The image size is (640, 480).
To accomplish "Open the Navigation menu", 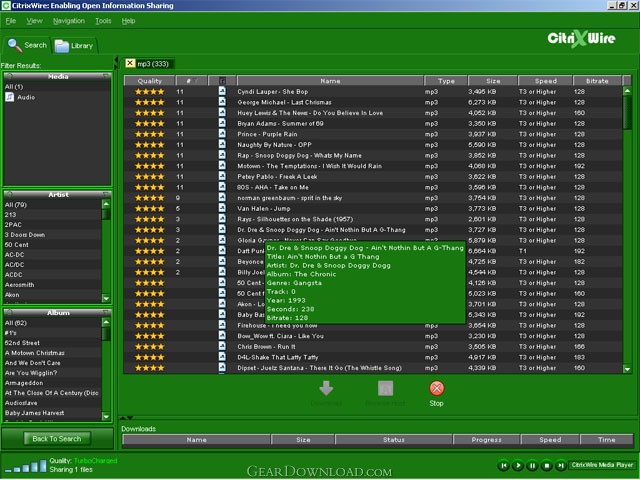I will (x=69, y=21).
